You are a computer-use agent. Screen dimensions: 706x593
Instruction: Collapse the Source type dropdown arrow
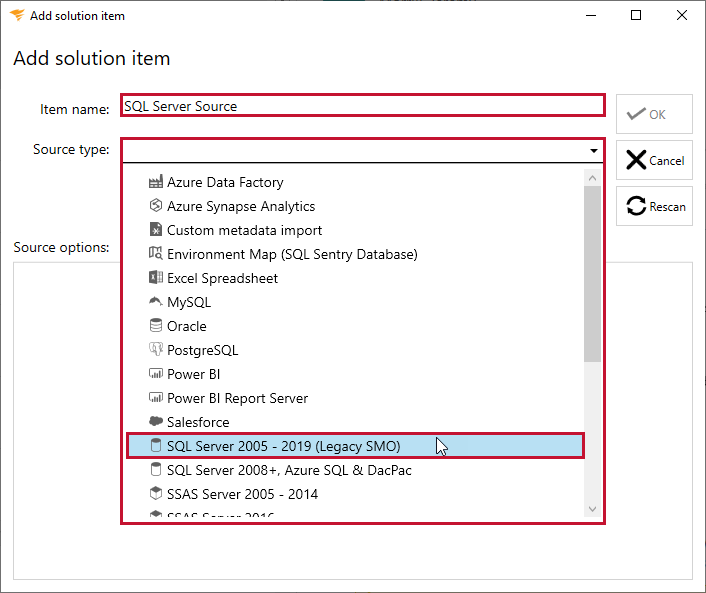593,150
